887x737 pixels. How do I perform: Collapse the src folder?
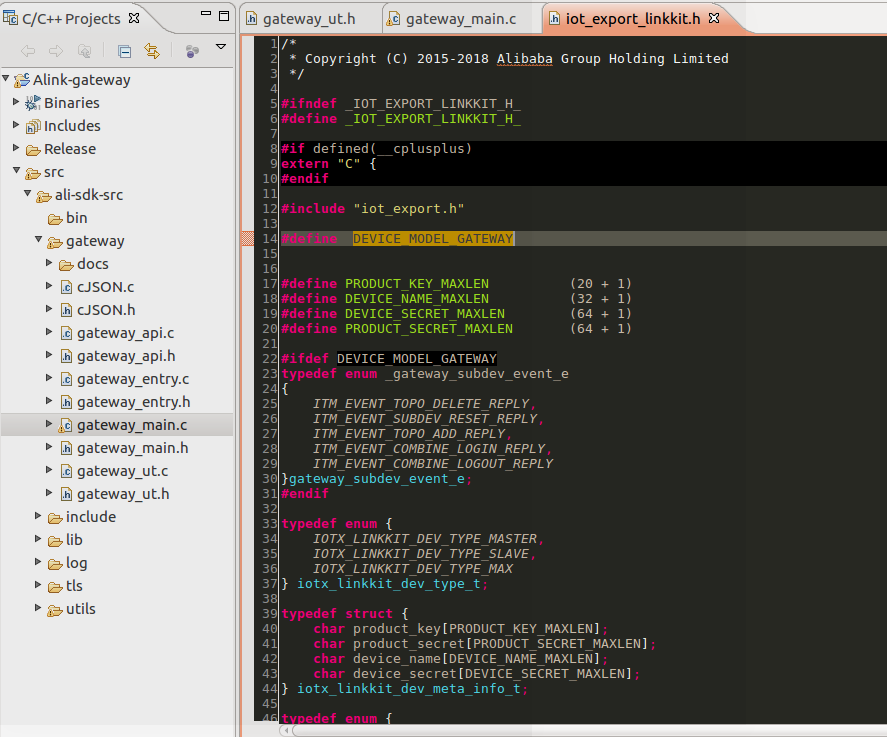pyautogui.click(x=16, y=170)
